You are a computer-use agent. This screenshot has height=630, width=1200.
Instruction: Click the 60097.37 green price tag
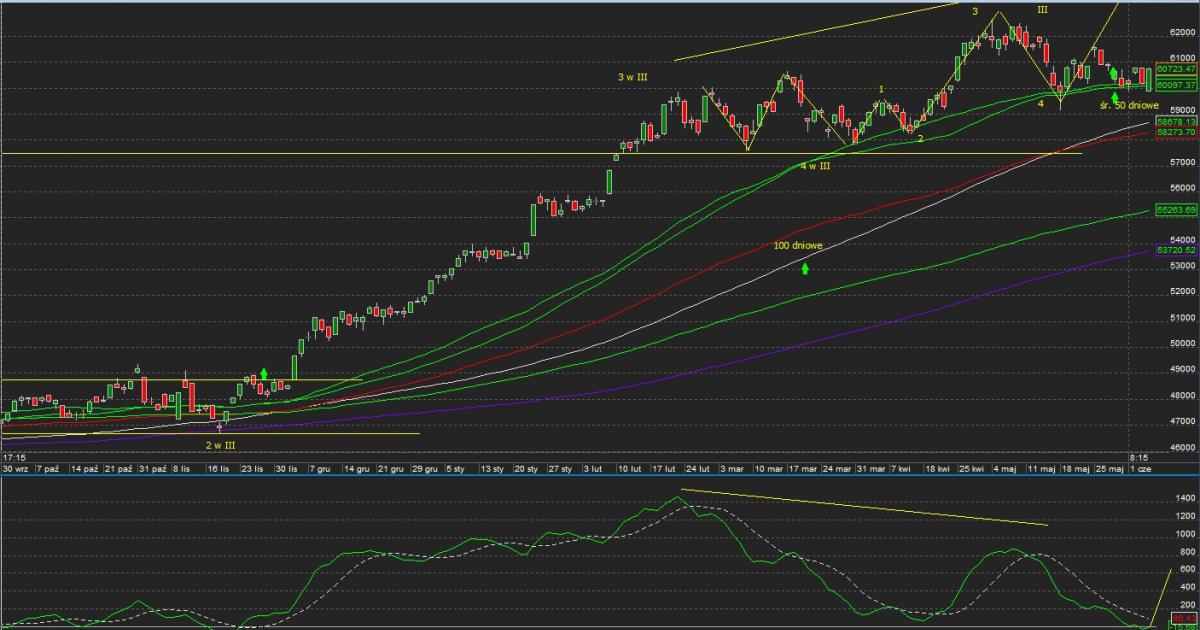(1176, 86)
